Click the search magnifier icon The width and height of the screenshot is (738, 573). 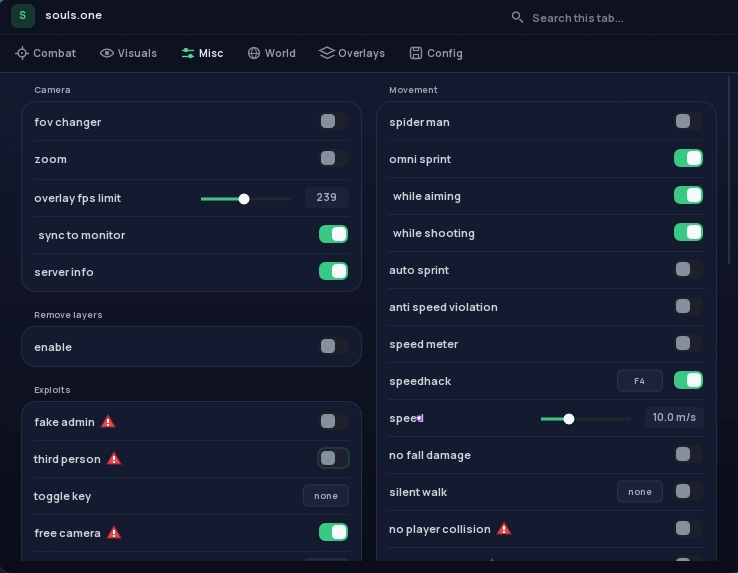517,18
